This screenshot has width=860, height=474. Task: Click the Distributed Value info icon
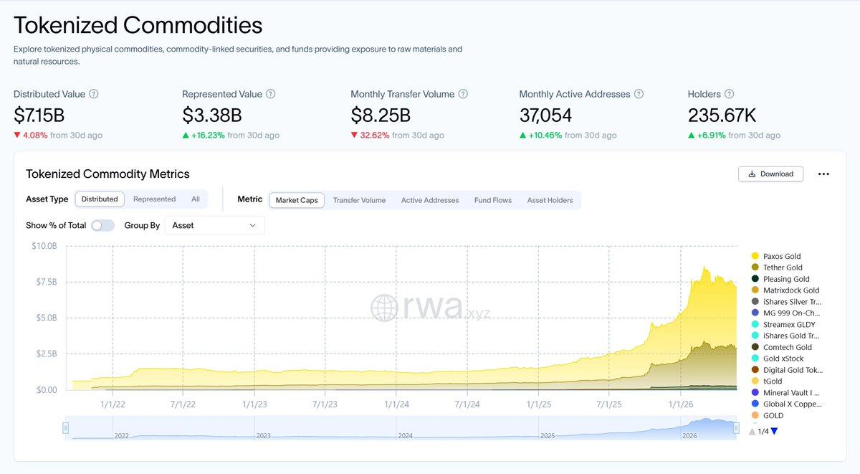pos(94,94)
